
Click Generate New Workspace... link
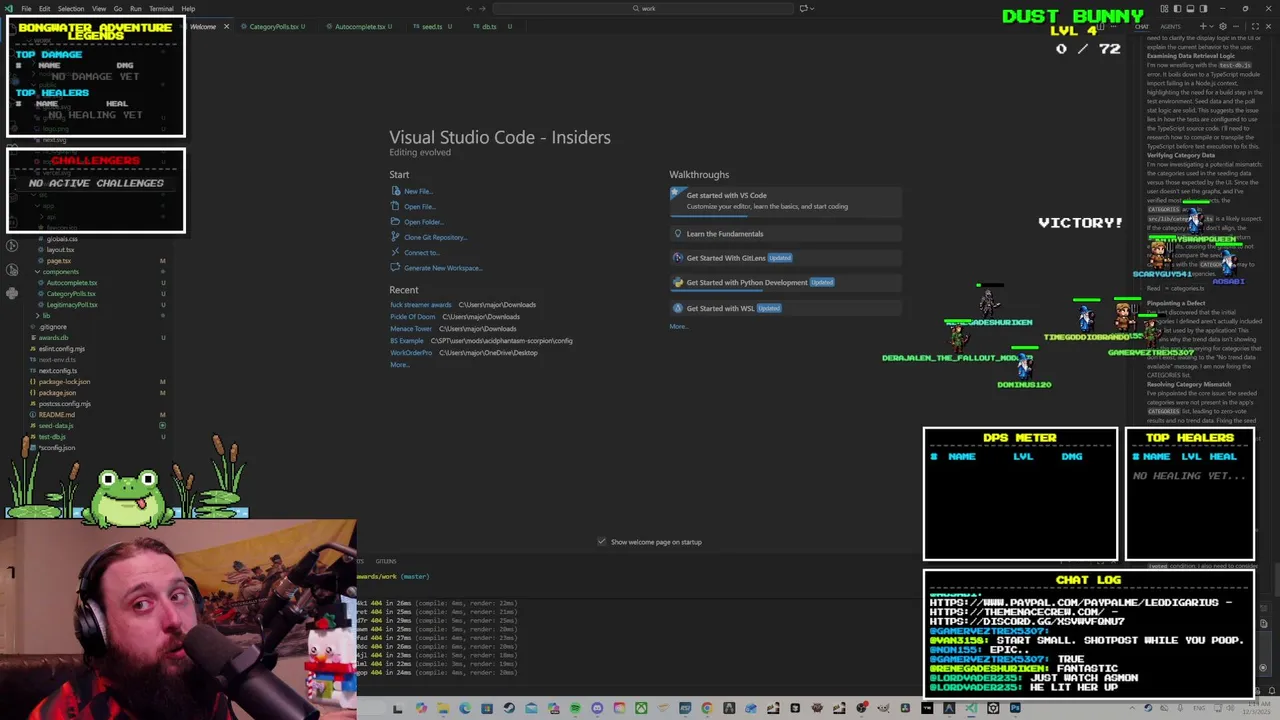point(443,268)
